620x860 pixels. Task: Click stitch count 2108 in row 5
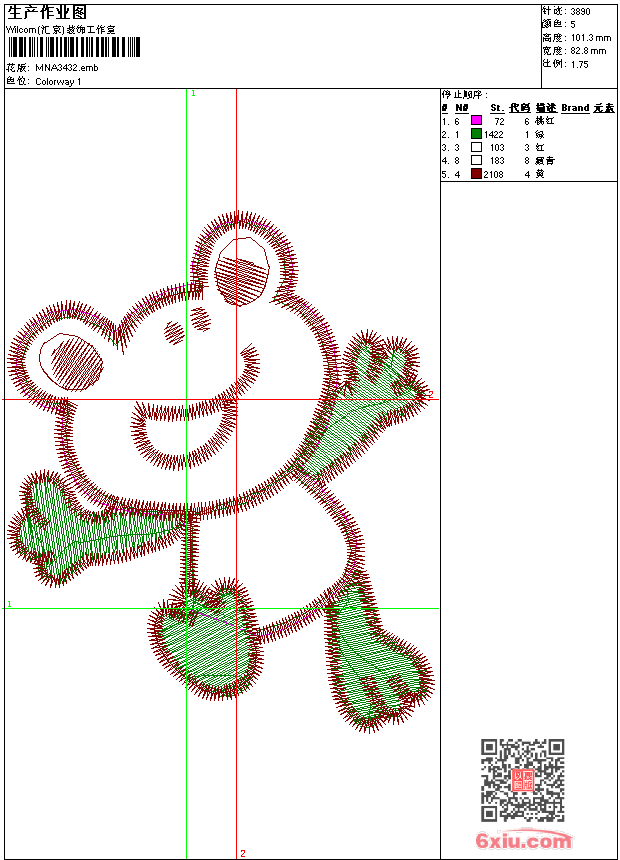[494, 174]
